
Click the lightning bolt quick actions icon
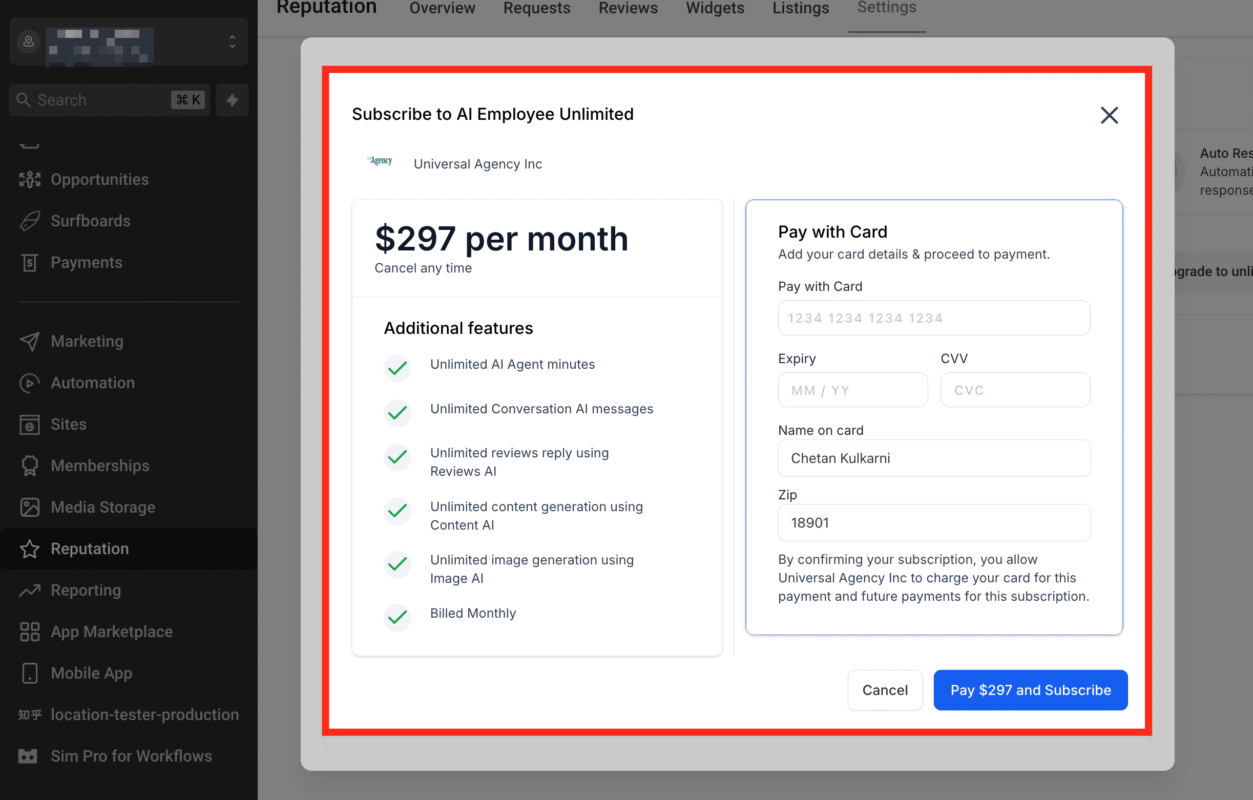tap(232, 99)
